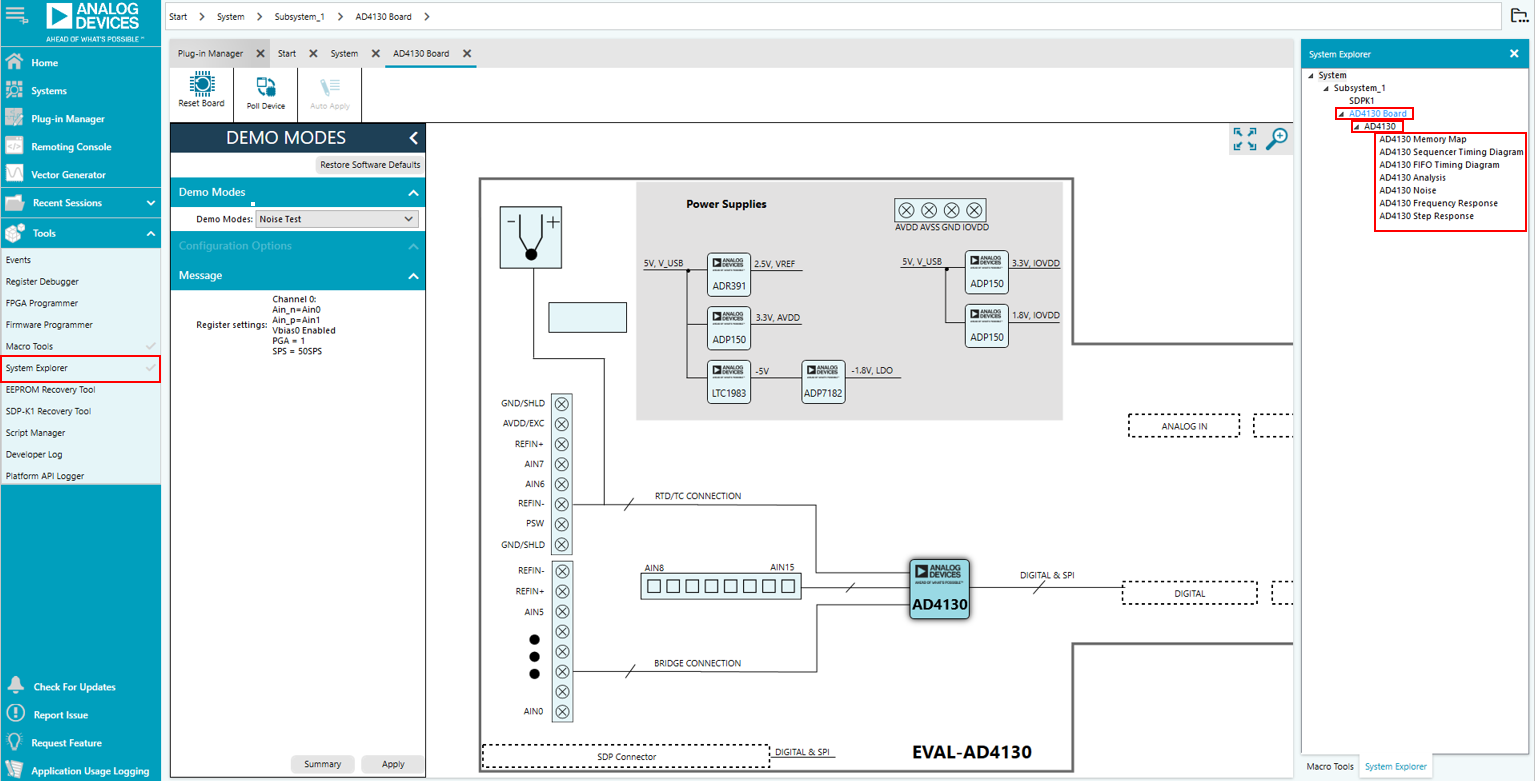Click the Remoting Console icon
Image resolution: width=1535 pixels, height=781 pixels.
(15, 146)
